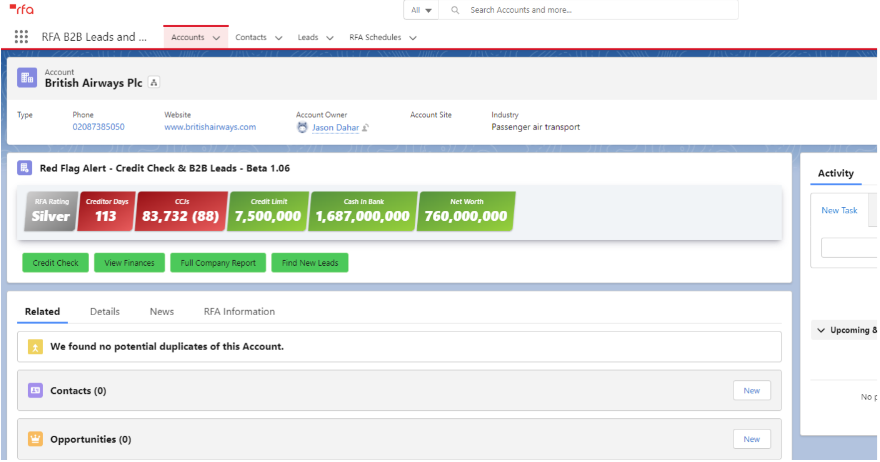Click the search magnifier icon
The image size is (880, 462).
pyautogui.click(x=455, y=10)
